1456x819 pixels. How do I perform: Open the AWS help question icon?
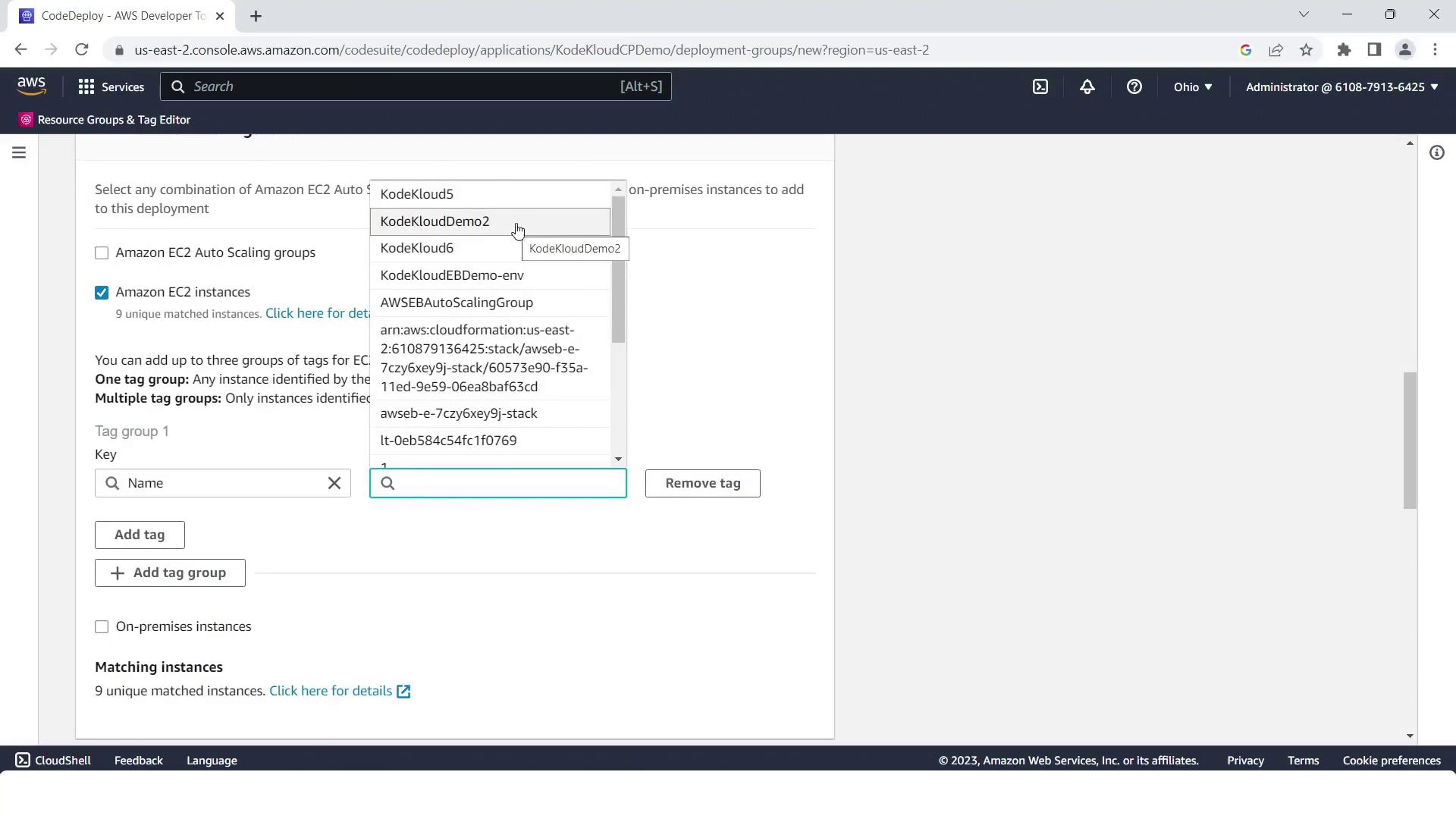tap(1134, 86)
